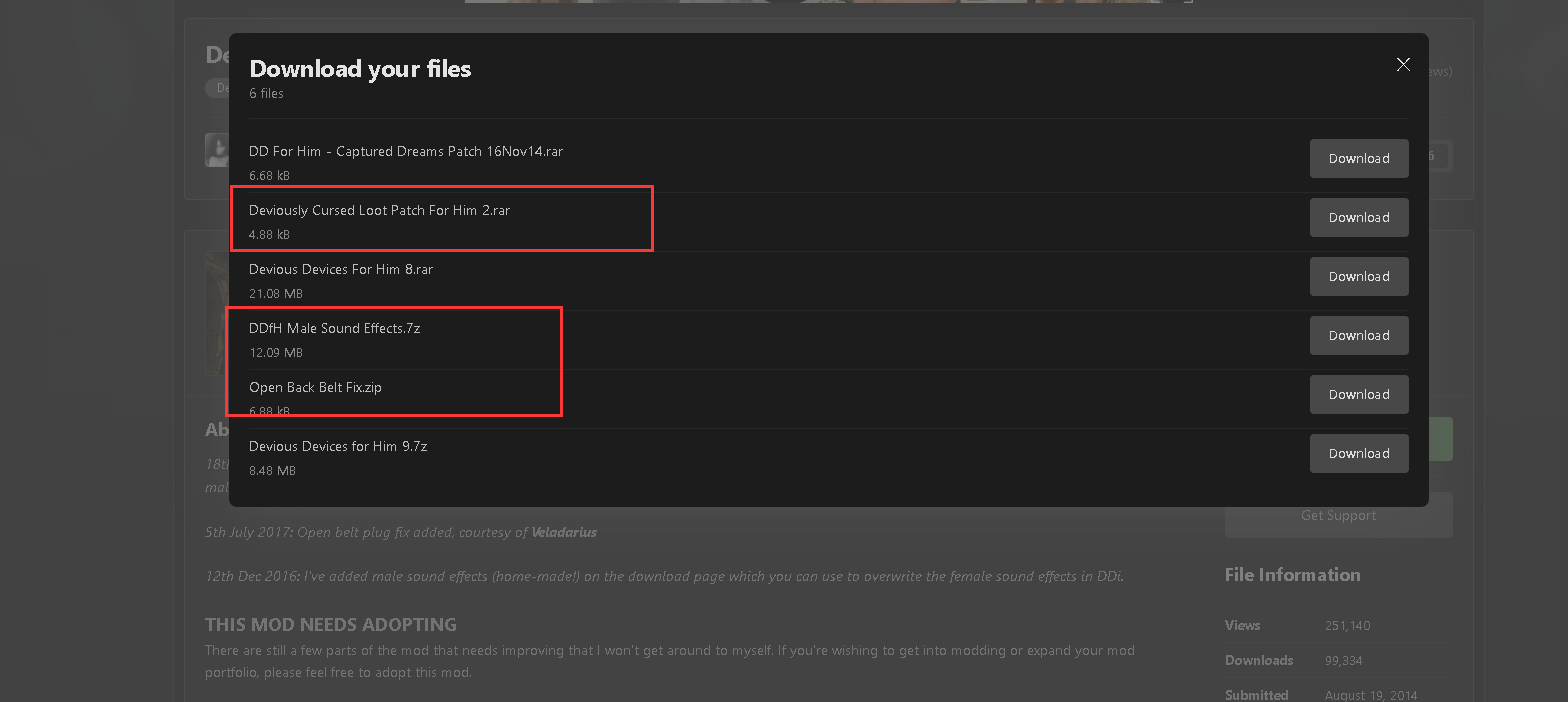Click the 6.68 kB file size

269,176
